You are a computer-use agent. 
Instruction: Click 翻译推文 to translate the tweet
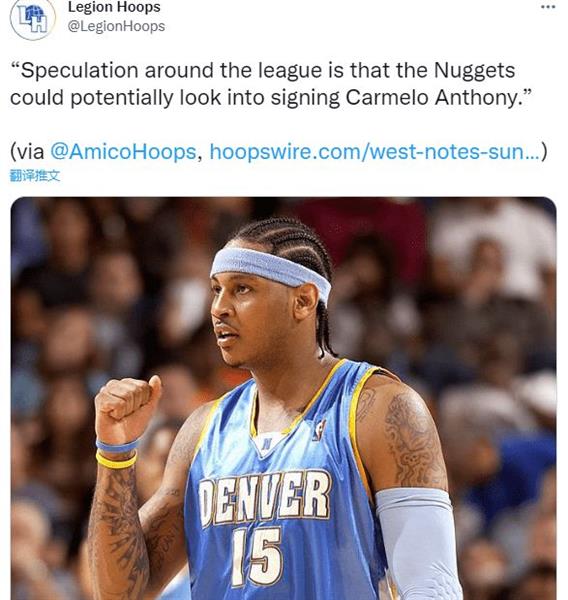point(35,176)
